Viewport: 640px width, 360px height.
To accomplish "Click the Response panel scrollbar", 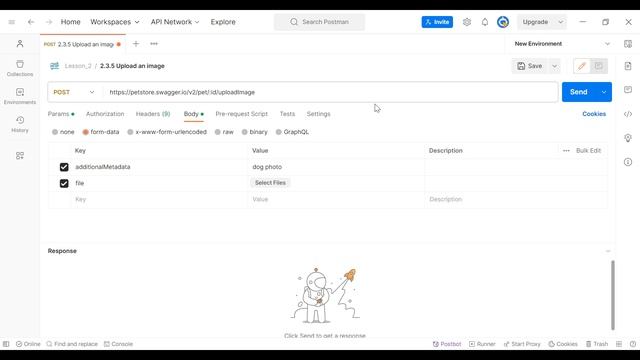I will 613,295.
